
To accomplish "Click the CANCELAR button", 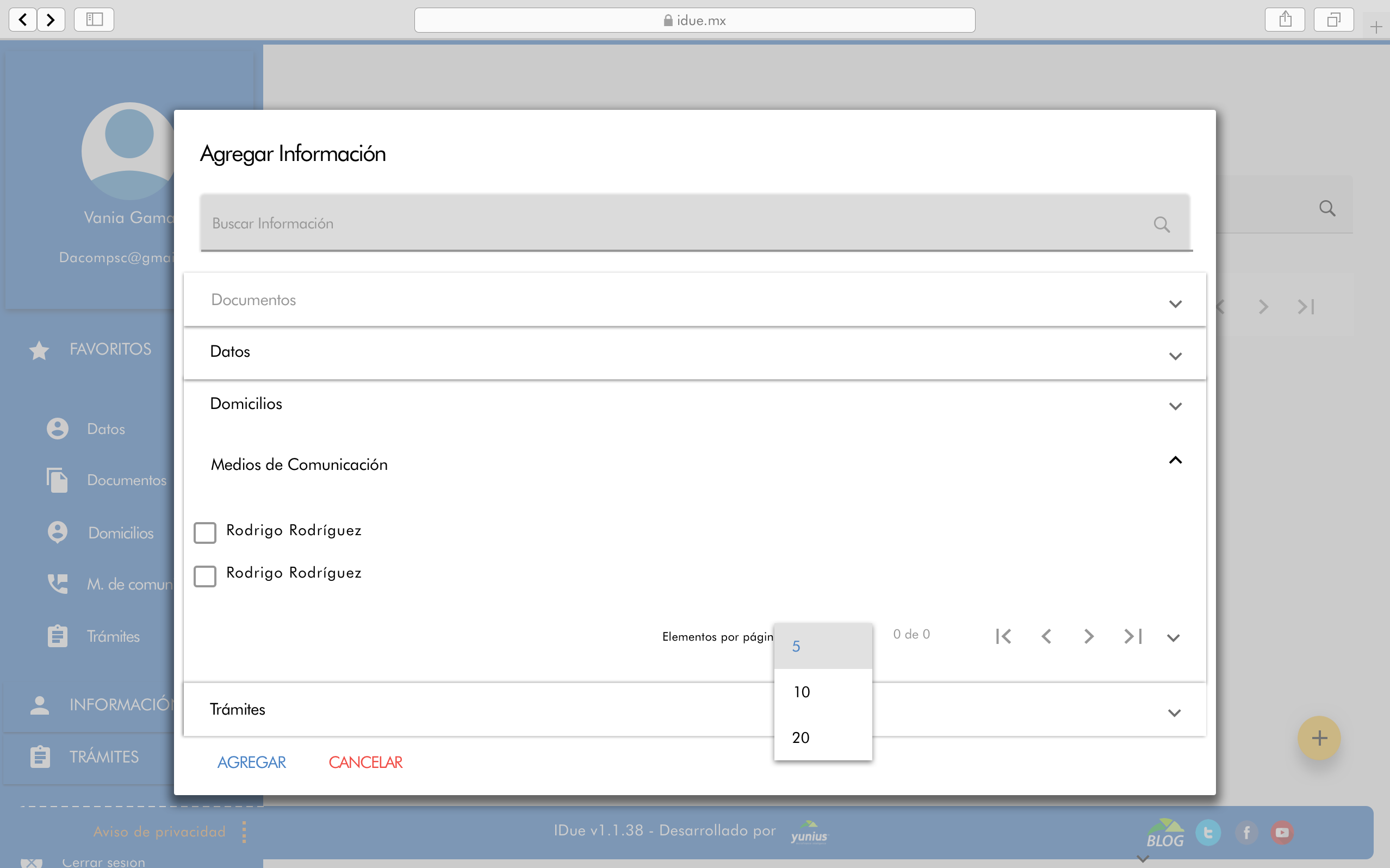I will click(x=365, y=762).
